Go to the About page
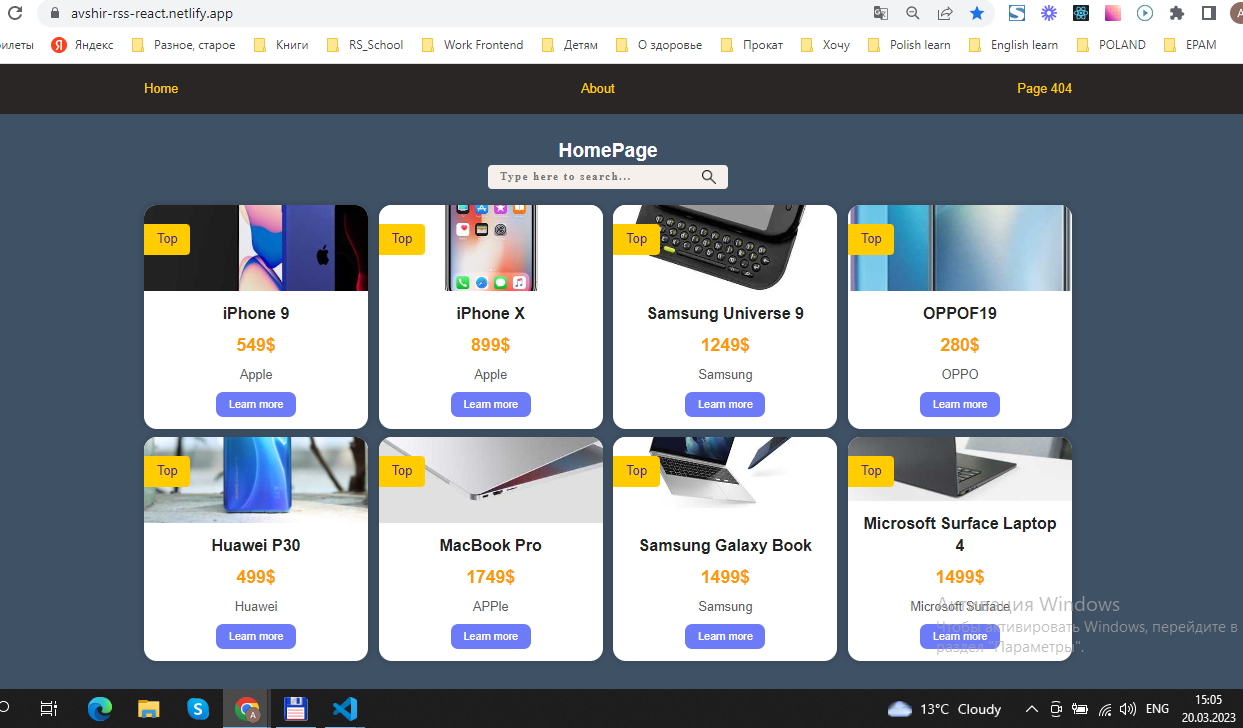This screenshot has width=1243, height=728. pyautogui.click(x=598, y=88)
